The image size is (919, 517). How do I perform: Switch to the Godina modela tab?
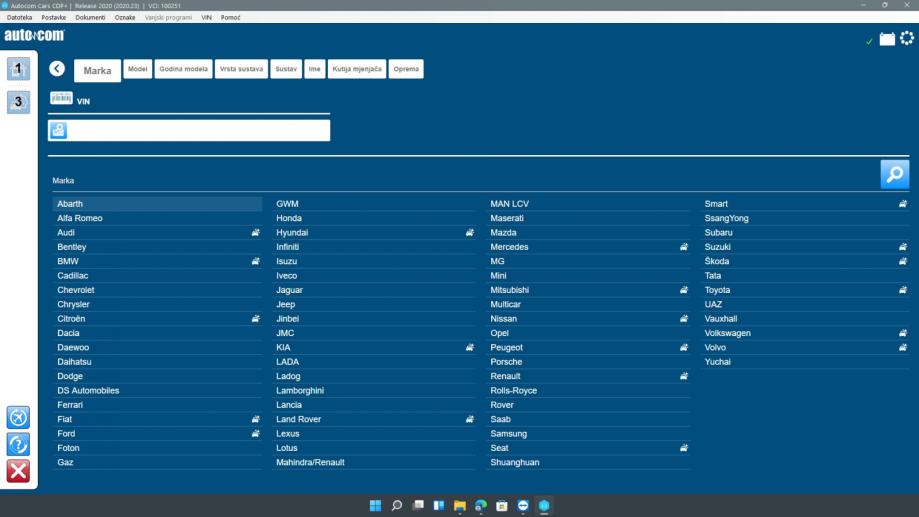tap(183, 69)
